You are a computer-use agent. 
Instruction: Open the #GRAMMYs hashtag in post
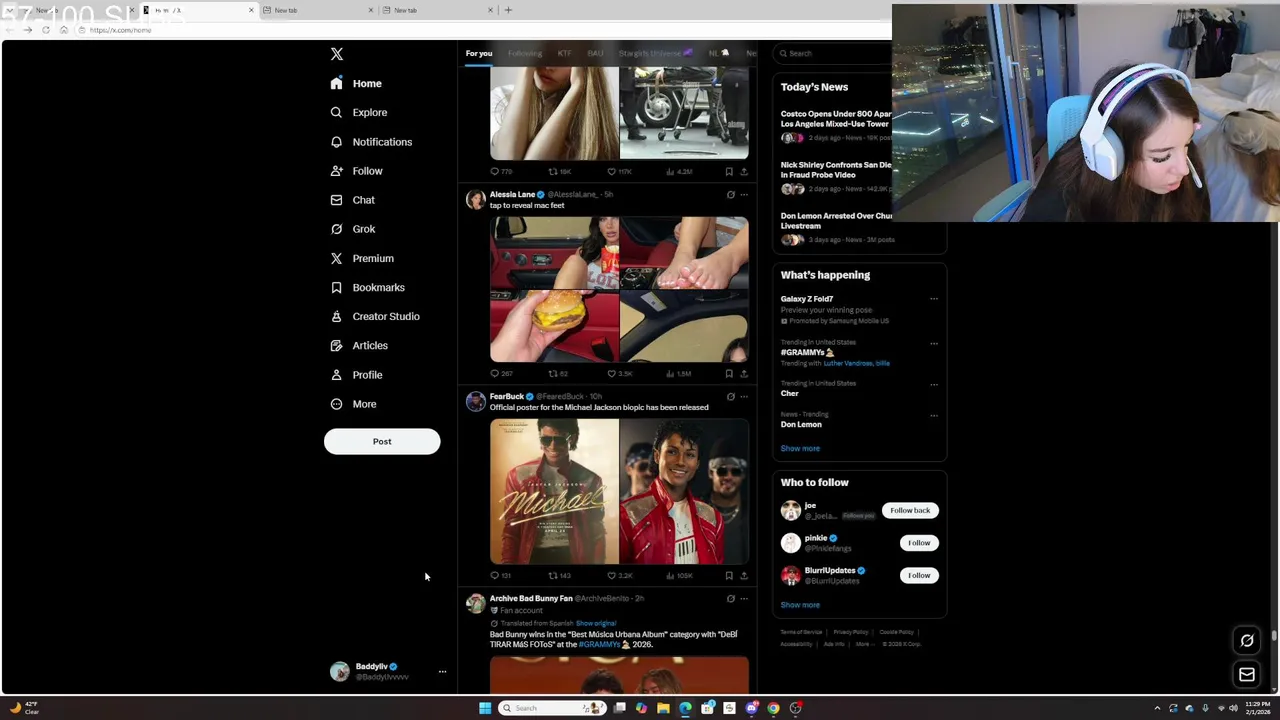(x=599, y=645)
